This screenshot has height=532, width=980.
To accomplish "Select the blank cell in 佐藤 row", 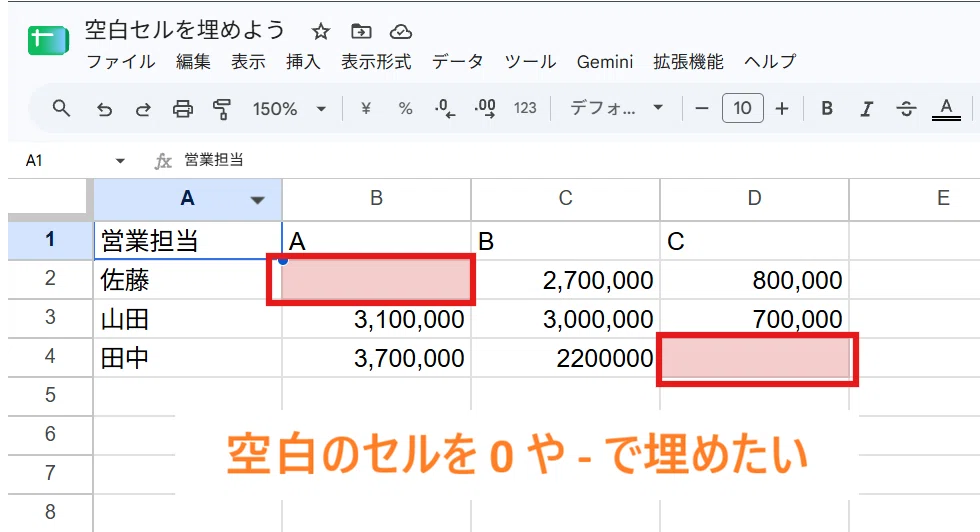I will (376, 279).
